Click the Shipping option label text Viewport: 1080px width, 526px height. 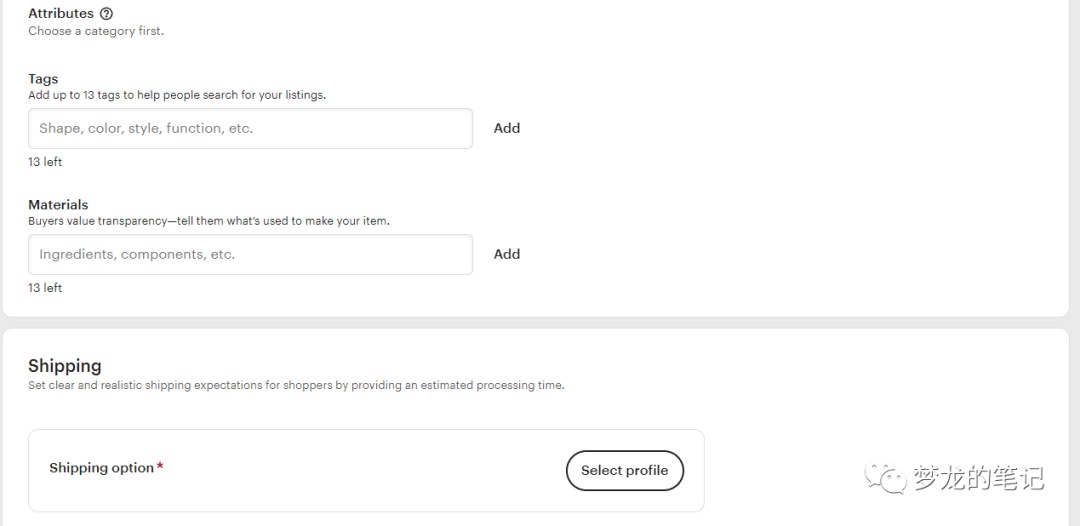coord(101,468)
